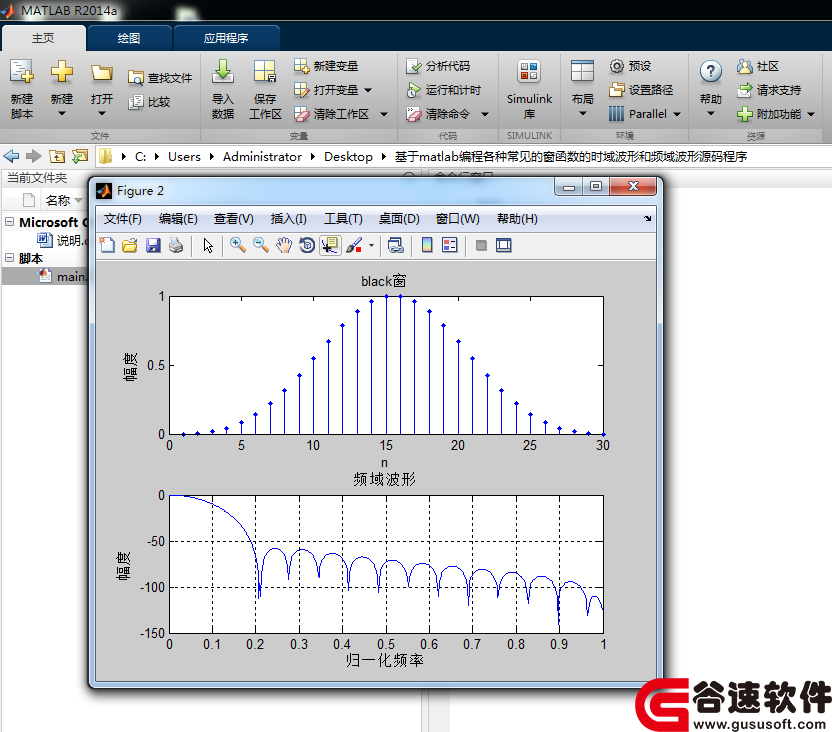Screen dimensions: 832x732
Task: Insert a colorbar in the figure
Action: tap(427, 245)
